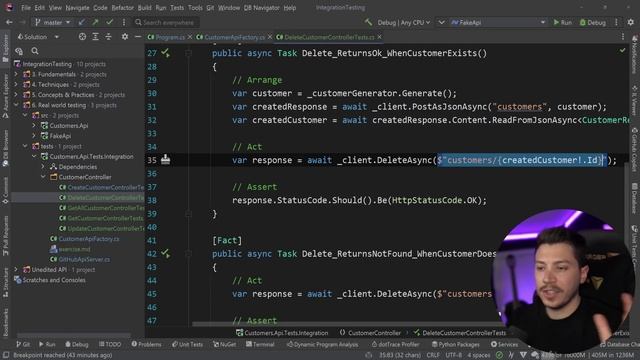Screen dimensions: 640x360
Task: Click Collapse All icon in Solution panel
Action: point(108,37)
